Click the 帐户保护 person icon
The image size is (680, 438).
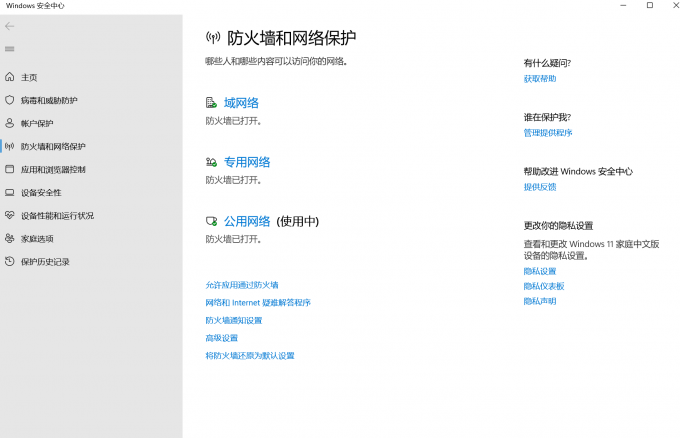10,123
